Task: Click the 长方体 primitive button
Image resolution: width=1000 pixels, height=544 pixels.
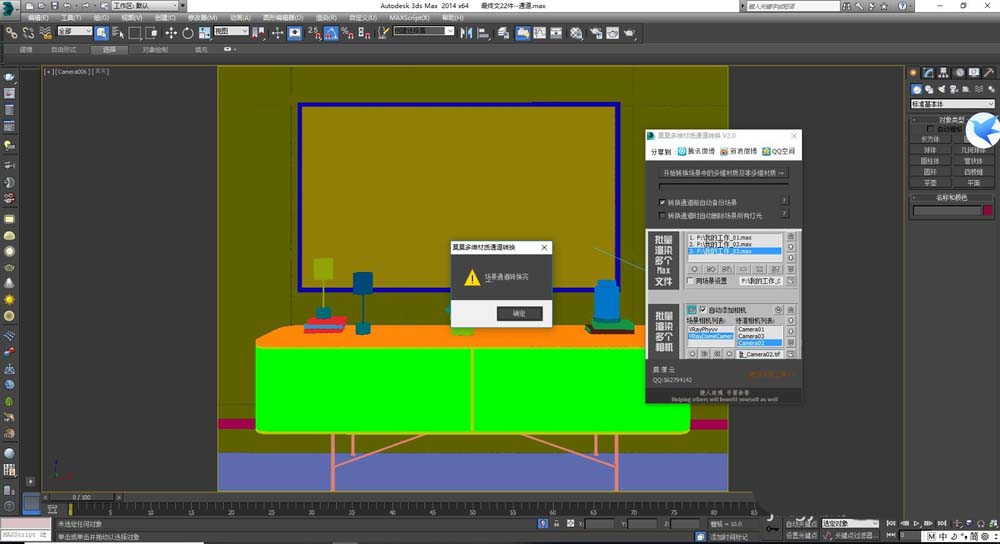Action: coord(930,139)
